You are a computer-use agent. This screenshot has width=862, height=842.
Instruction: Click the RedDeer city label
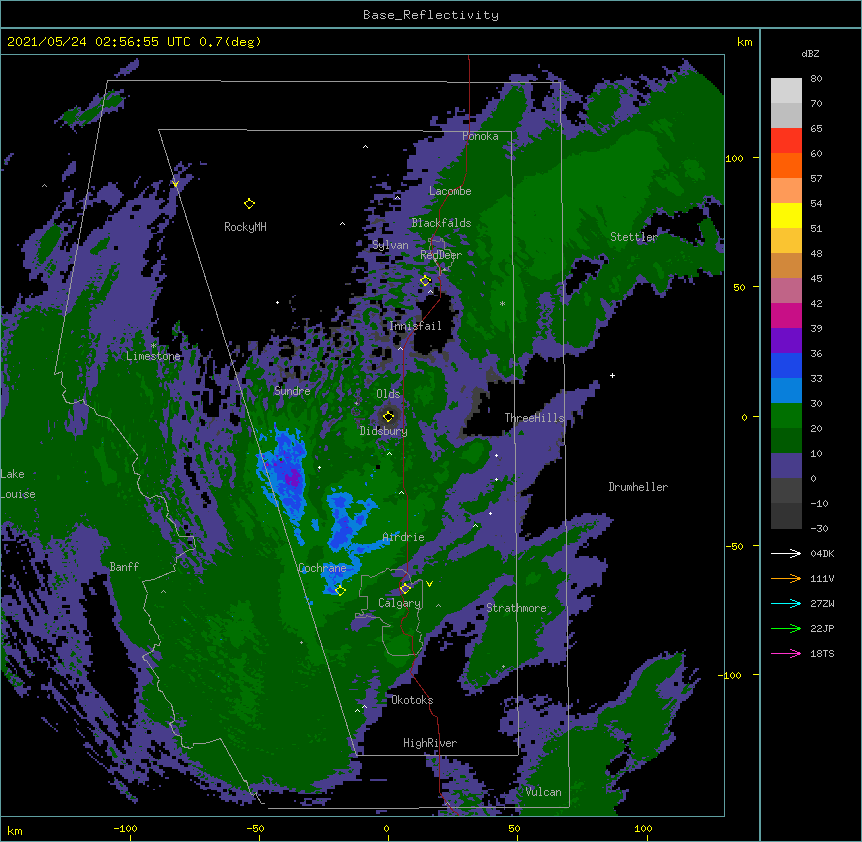[x=441, y=255]
